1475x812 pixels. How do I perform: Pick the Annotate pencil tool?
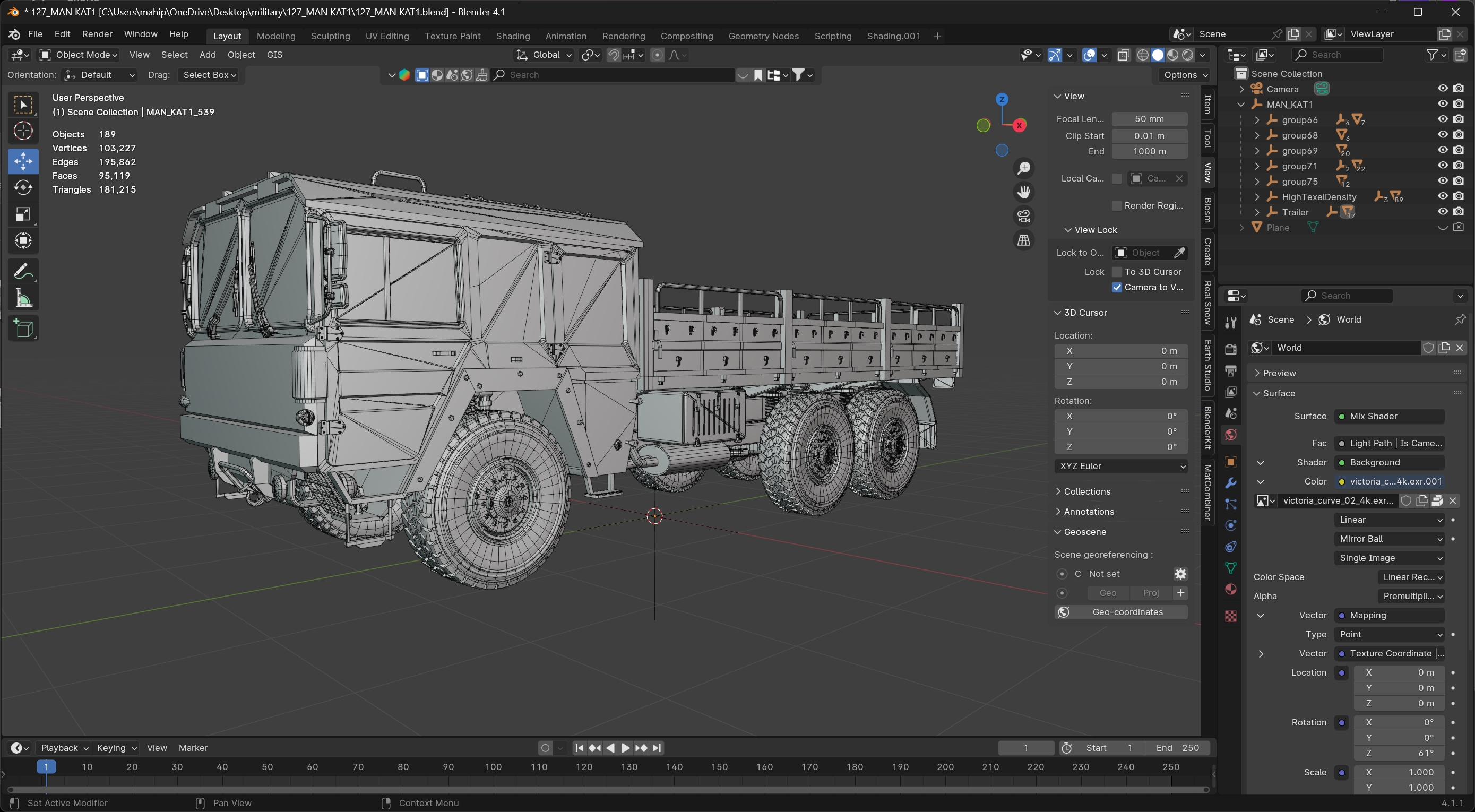(x=23, y=271)
